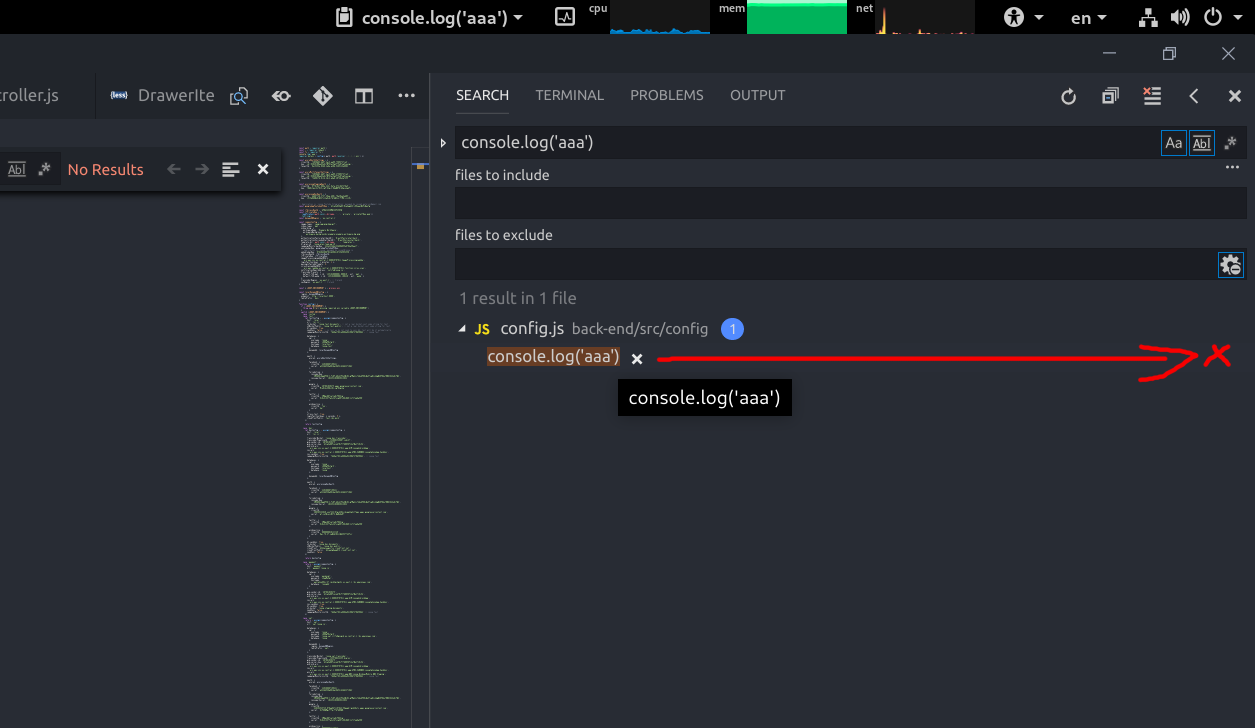Refresh the search results
Viewport: 1255px width, 728px height.
1068,96
